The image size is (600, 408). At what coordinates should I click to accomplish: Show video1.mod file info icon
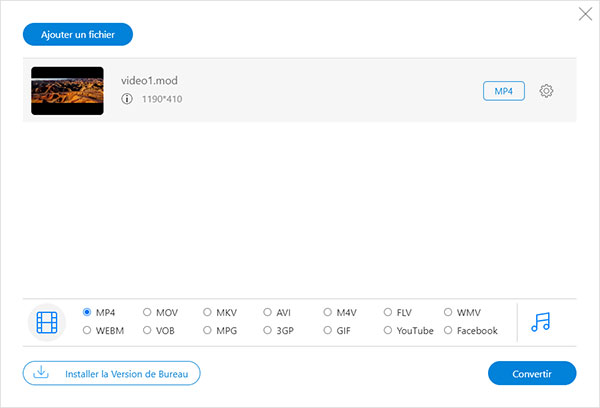coord(127,99)
